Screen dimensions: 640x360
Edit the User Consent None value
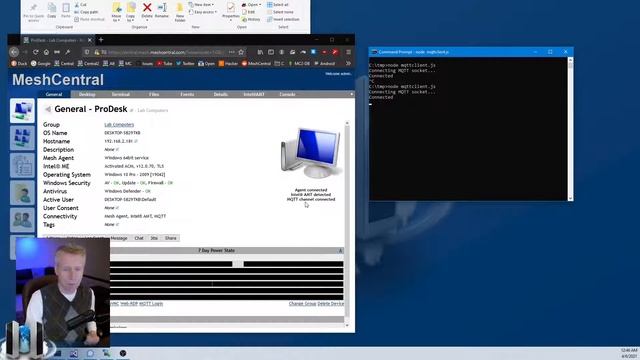tap(111, 208)
